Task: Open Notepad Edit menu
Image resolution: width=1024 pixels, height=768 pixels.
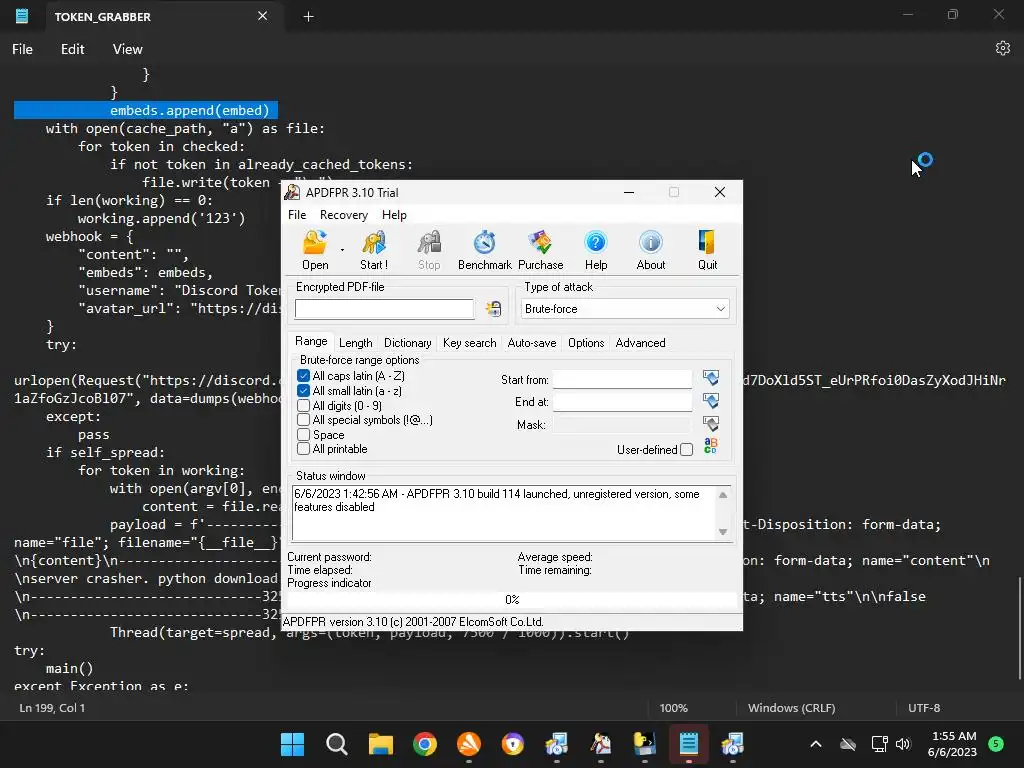Action: (72, 49)
